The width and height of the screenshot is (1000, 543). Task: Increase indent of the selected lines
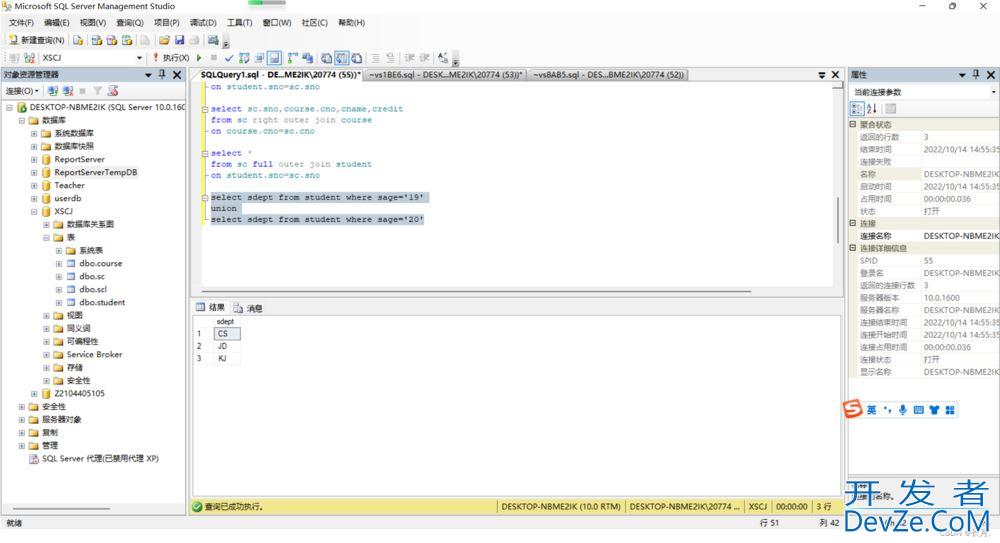click(x=424, y=58)
